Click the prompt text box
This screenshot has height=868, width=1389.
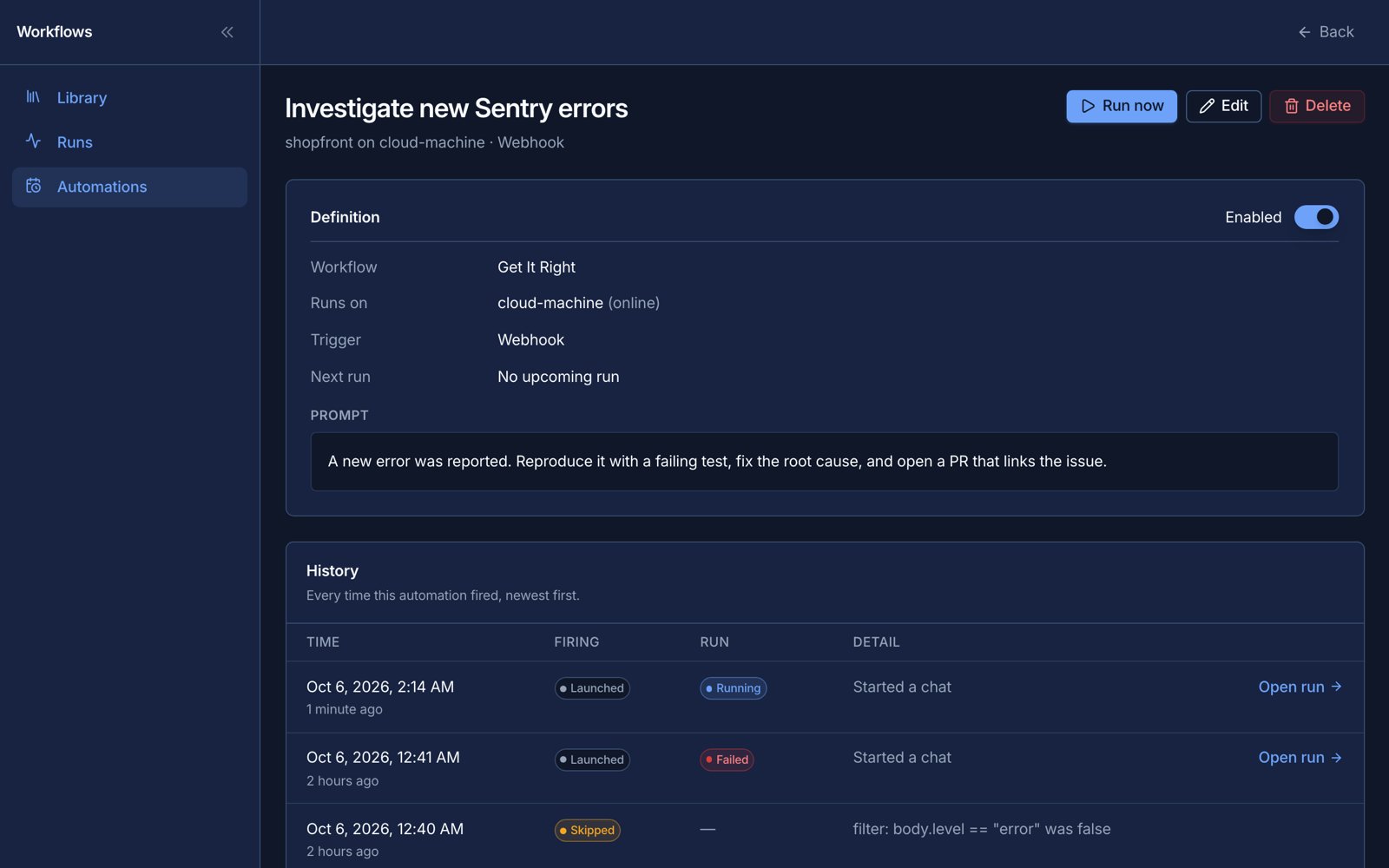coord(824,462)
